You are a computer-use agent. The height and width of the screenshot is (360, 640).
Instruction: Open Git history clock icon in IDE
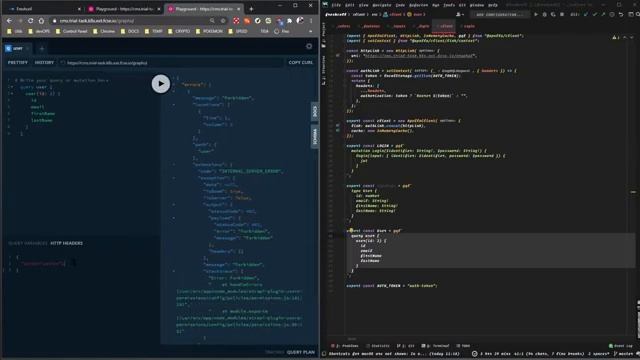(612, 14)
